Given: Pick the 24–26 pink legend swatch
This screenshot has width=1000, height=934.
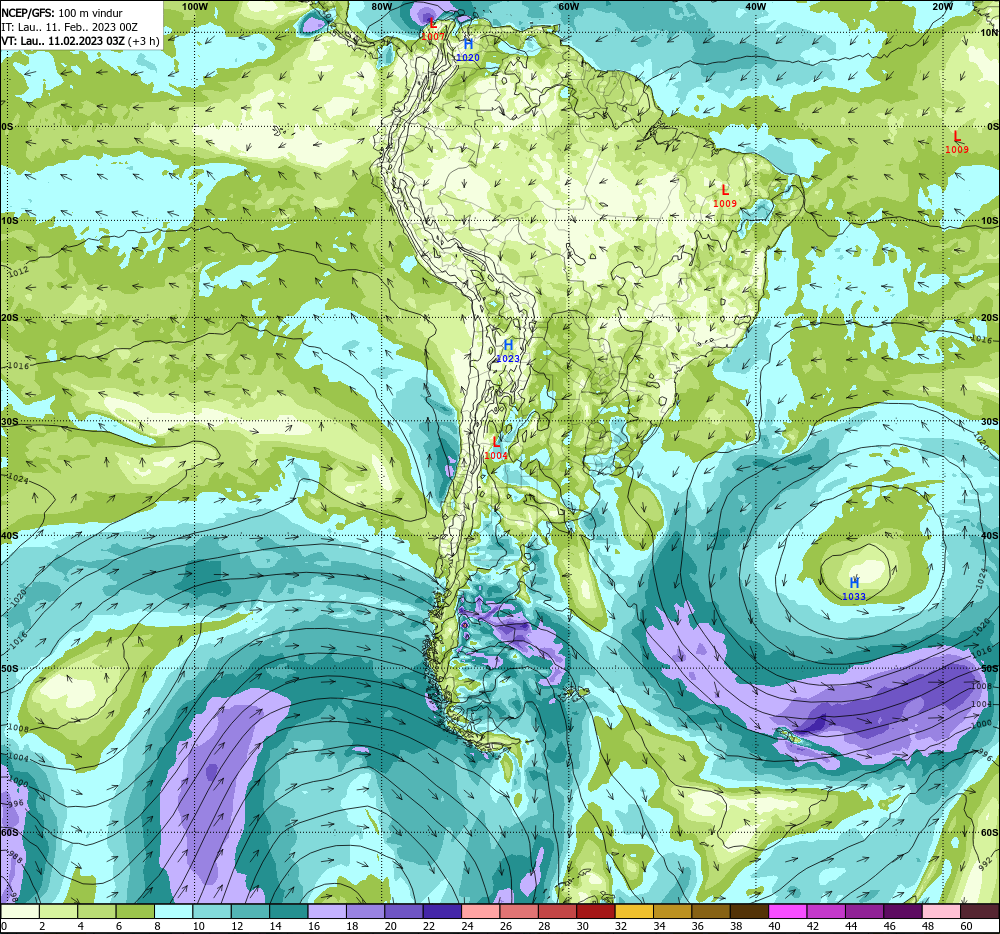Looking at the screenshot, I should pos(481,911).
